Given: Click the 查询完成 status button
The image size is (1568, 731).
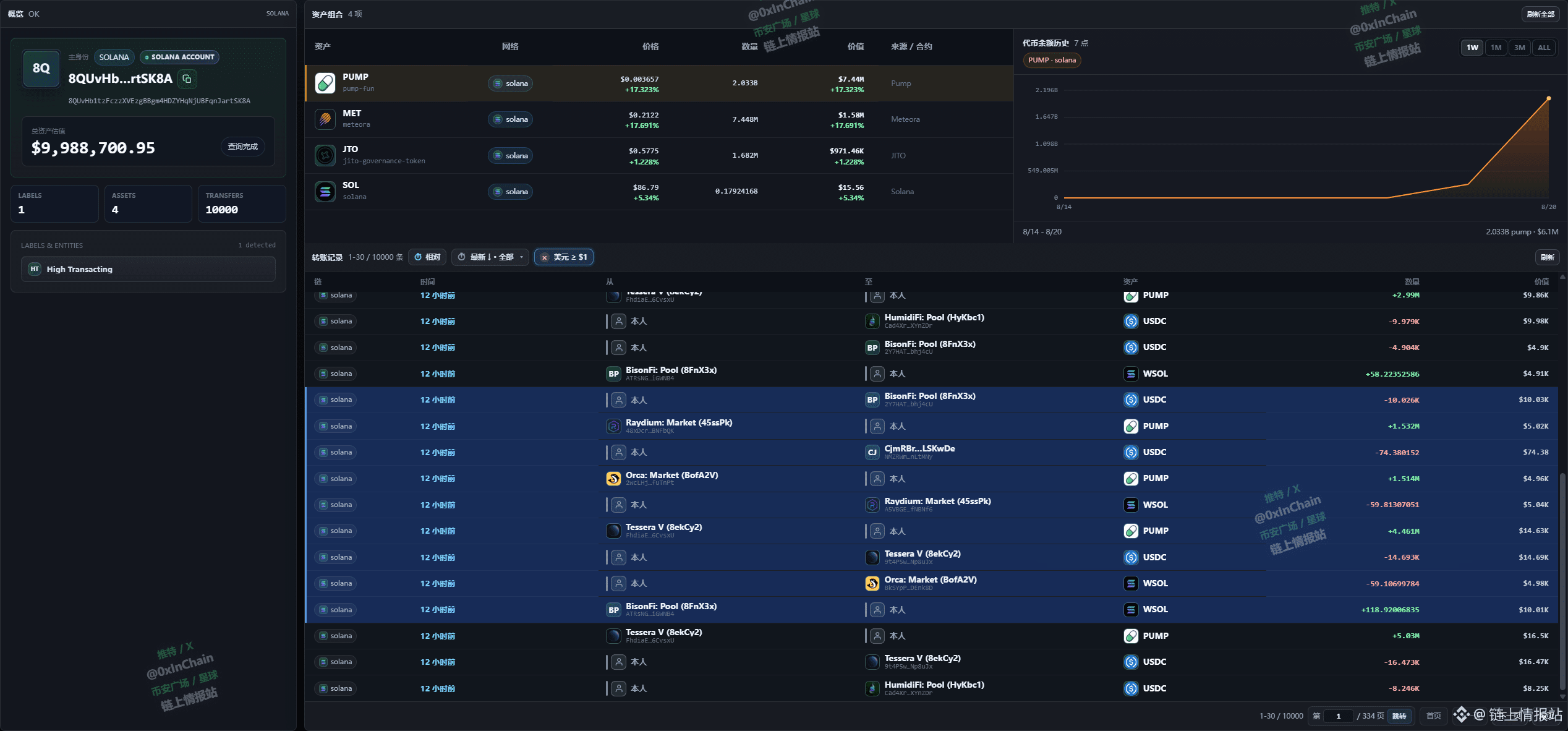Looking at the screenshot, I should [x=242, y=147].
